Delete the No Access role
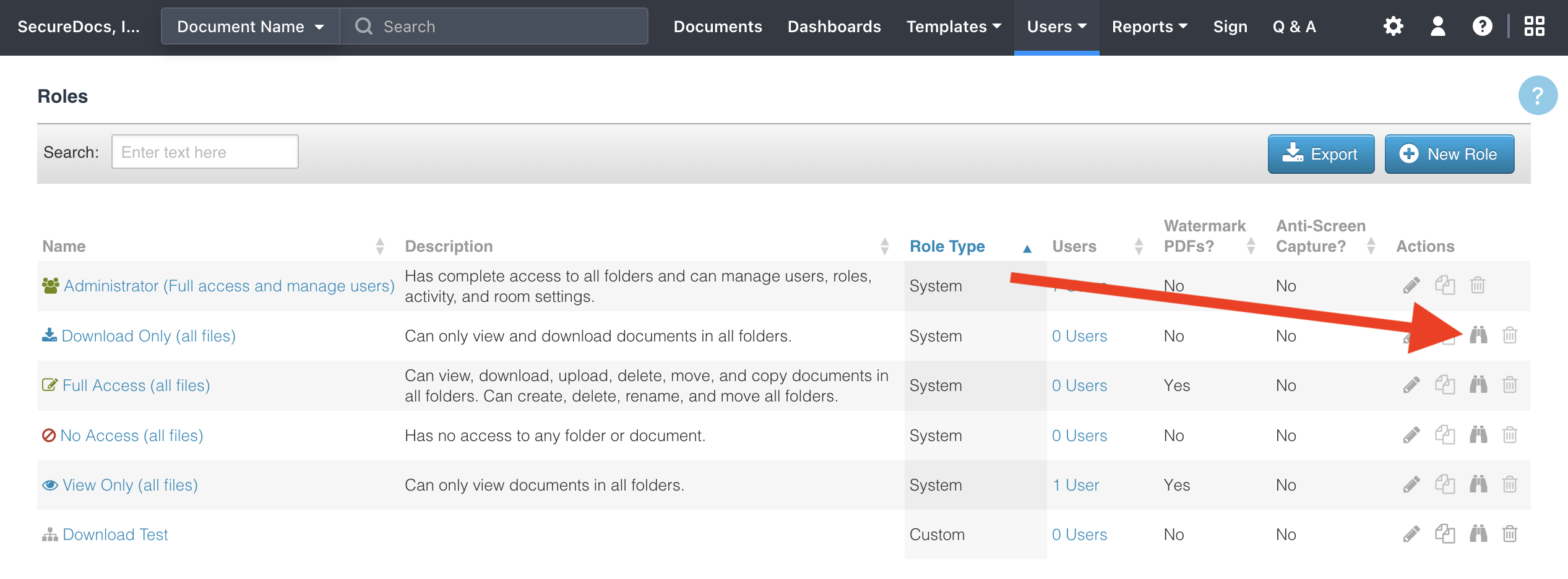The height and width of the screenshot is (579, 1568). click(x=1510, y=435)
